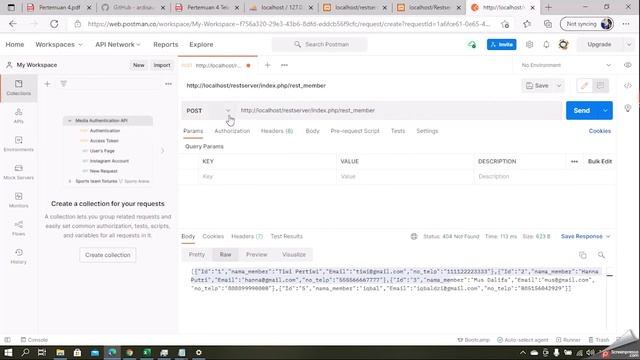Open tab options three-dot menu
Screen dimensions: 640x360
pos(284,65)
